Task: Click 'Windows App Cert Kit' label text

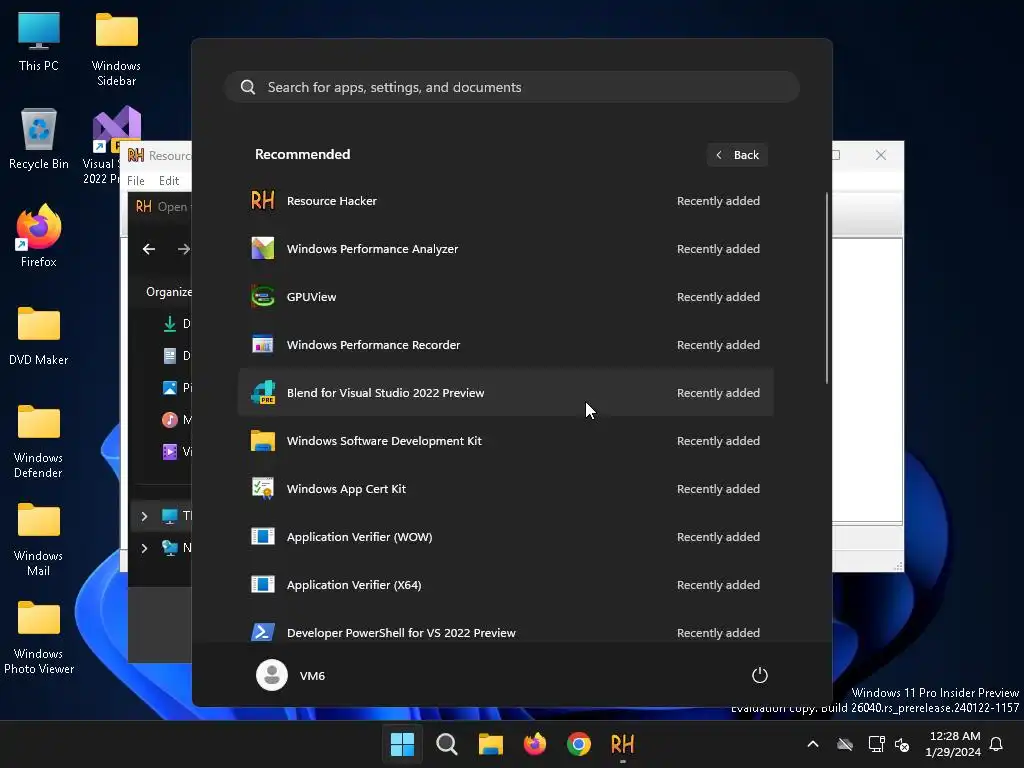Action: click(346, 488)
